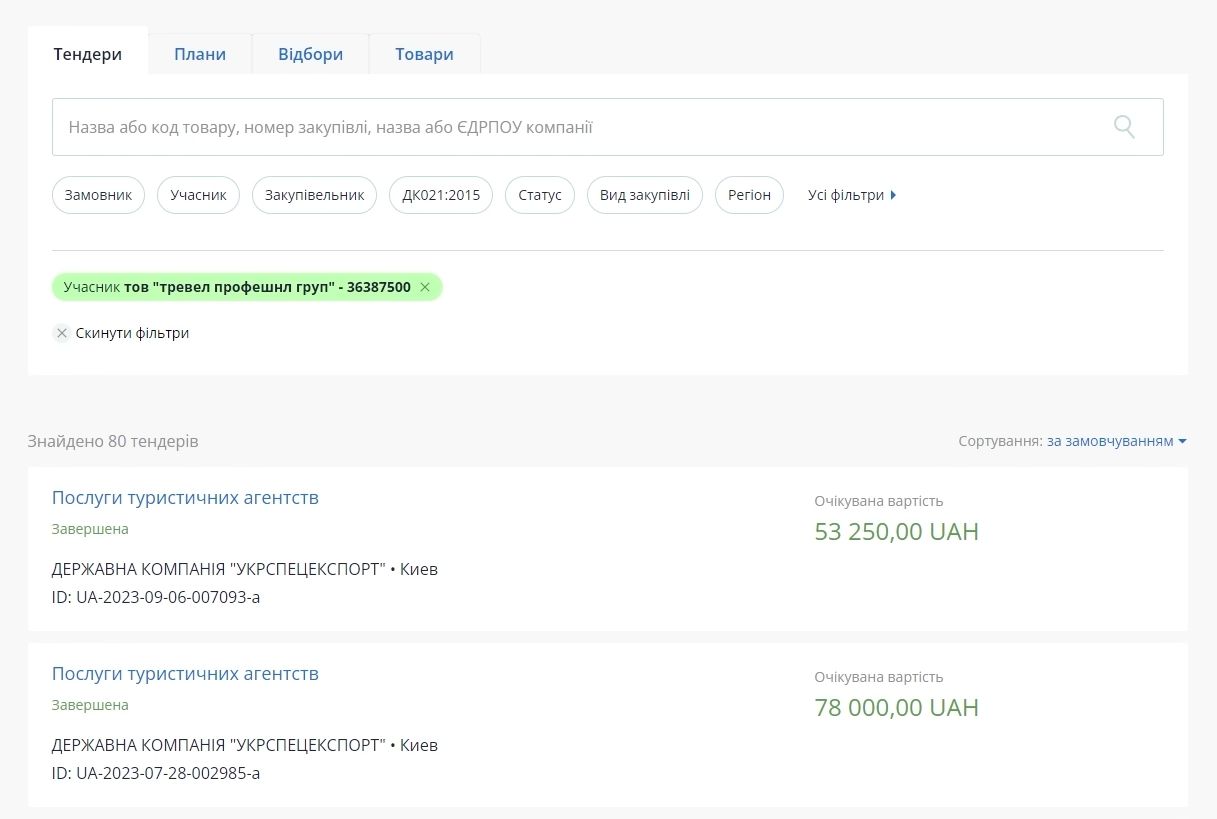Open the tender with ID UA-2023-07-28-002985-a
The height and width of the screenshot is (819, 1217).
185,674
